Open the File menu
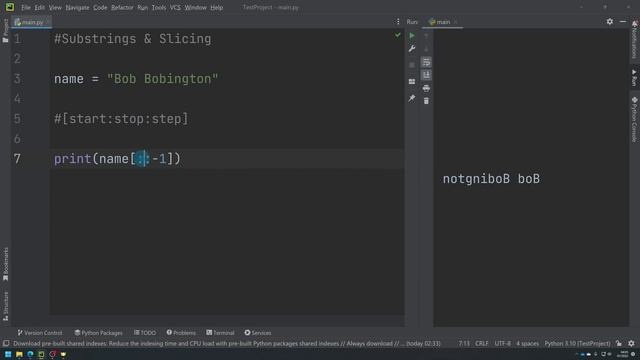This screenshot has width=640, height=360. (26, 7)
